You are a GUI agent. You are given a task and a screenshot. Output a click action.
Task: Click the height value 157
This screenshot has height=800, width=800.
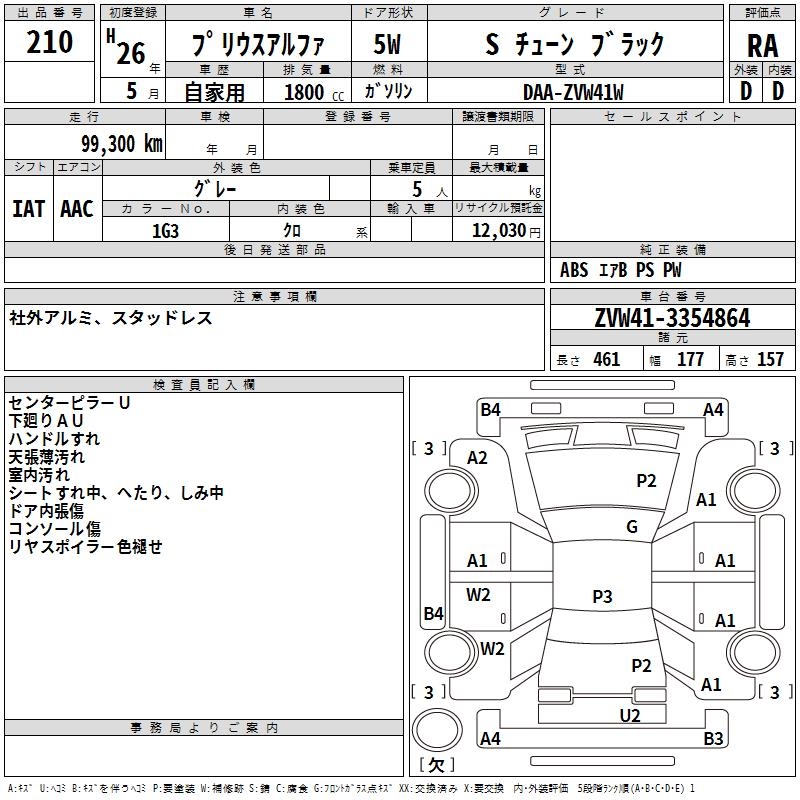[770, 359]
